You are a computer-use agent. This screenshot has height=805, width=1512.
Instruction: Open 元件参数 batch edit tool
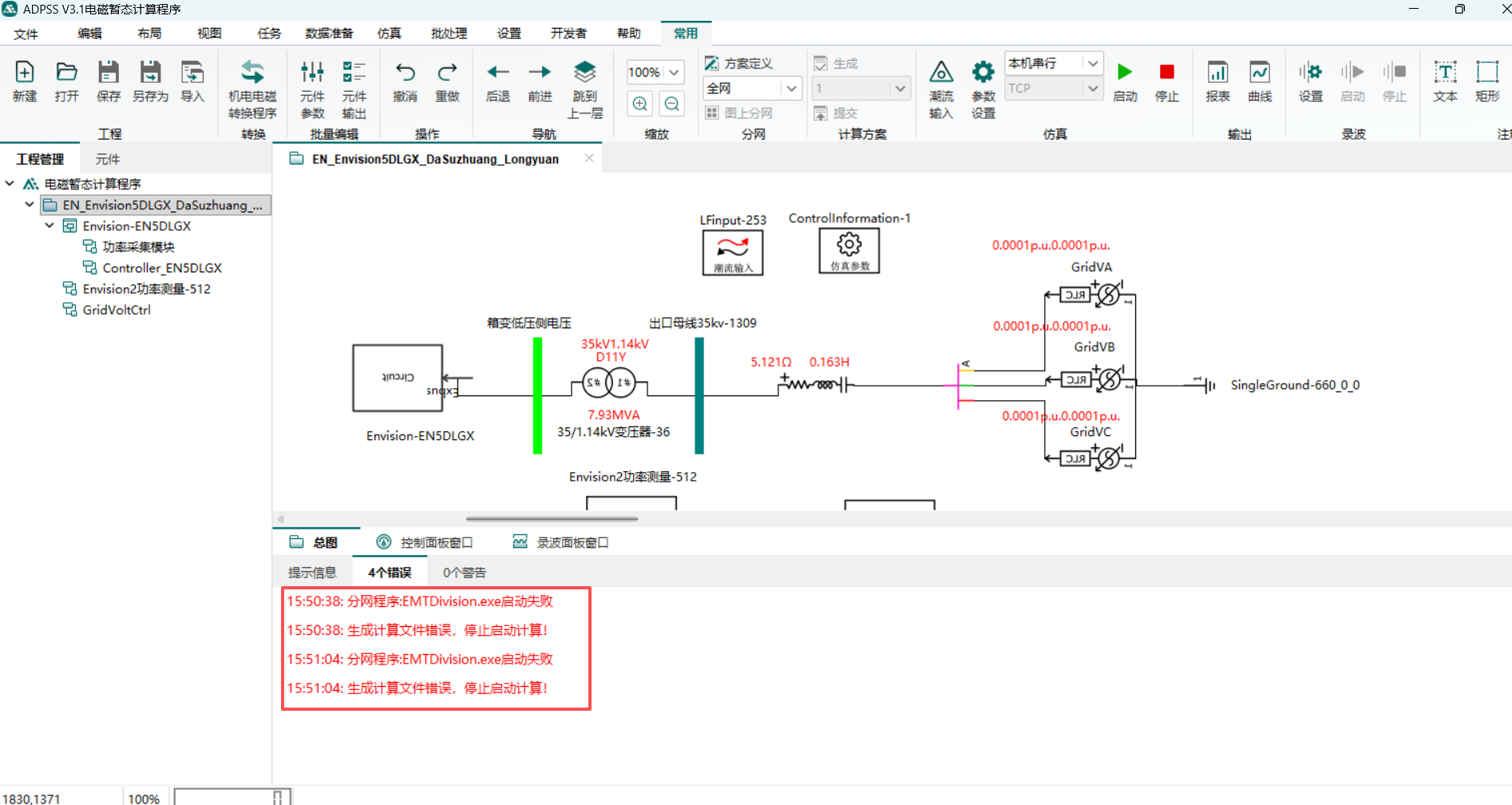pyautogui.click(x=312, y=73)
